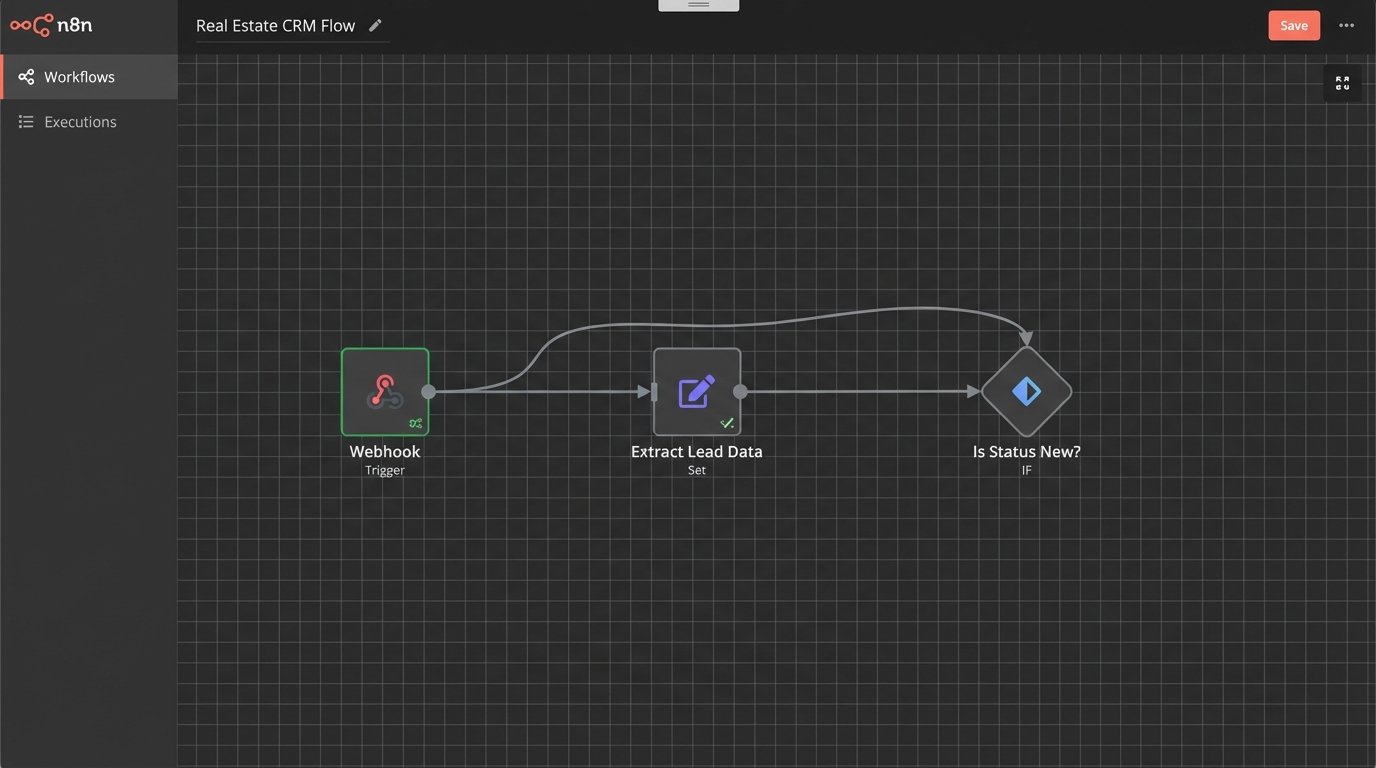The image size is (1376, 768).
Task: Click the fit-to-view canvas icon
Action: tap(1342, 83)
